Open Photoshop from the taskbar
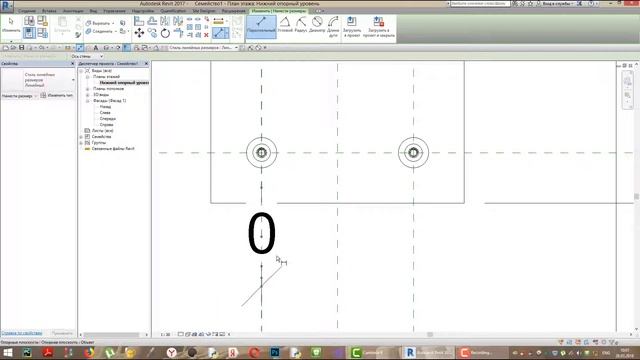The image size is (640, 360). [276, 352]
